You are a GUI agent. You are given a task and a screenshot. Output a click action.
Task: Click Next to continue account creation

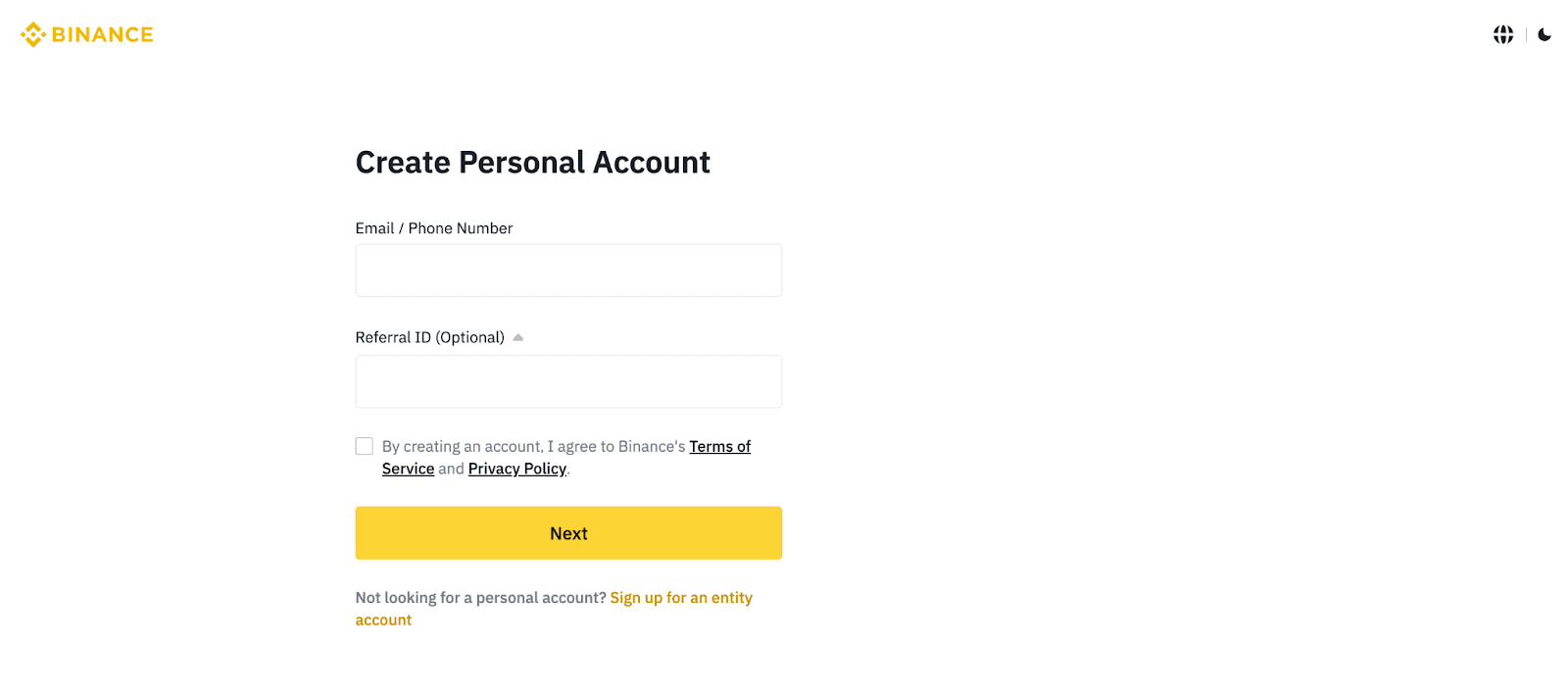[568, 532]
